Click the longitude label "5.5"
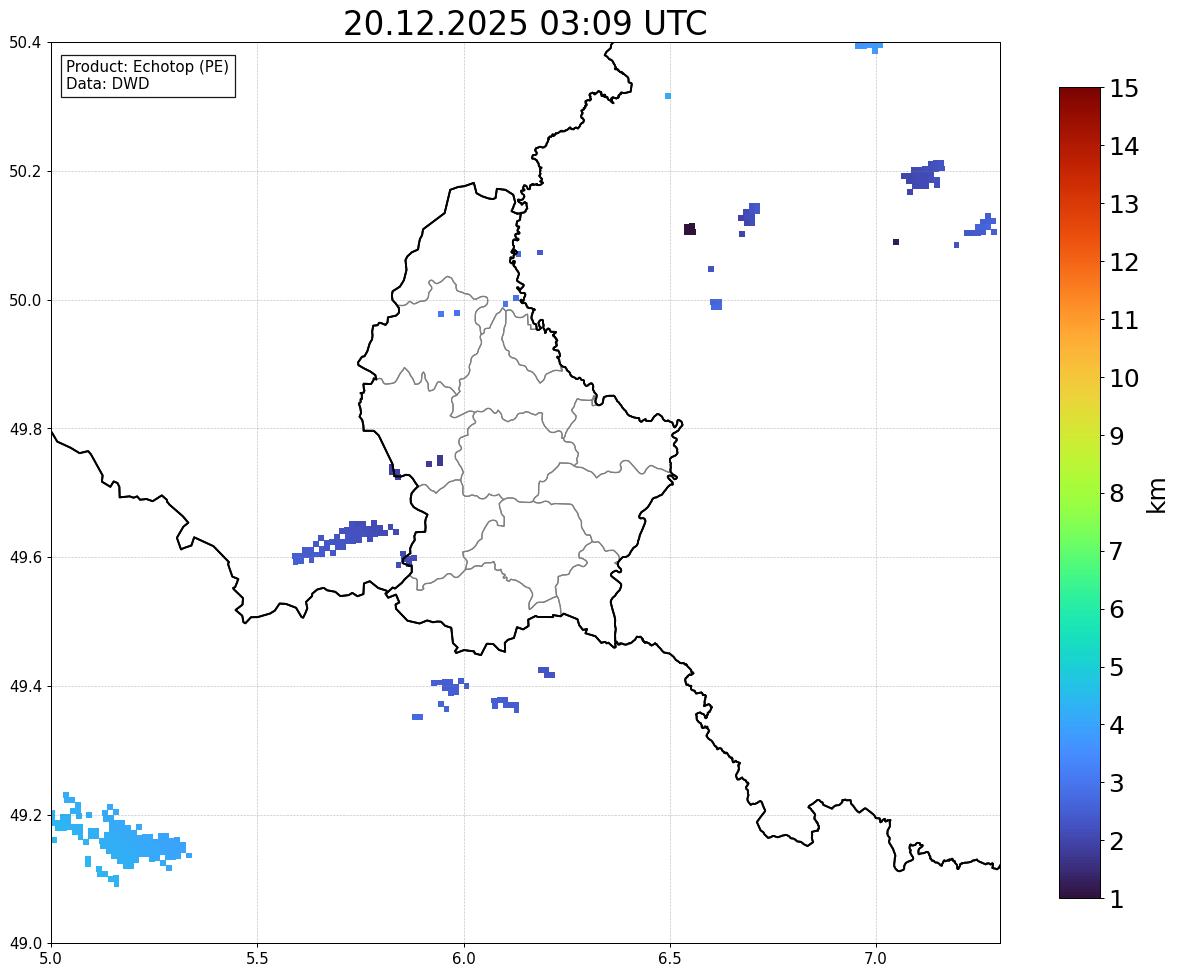 coord(258,959)
